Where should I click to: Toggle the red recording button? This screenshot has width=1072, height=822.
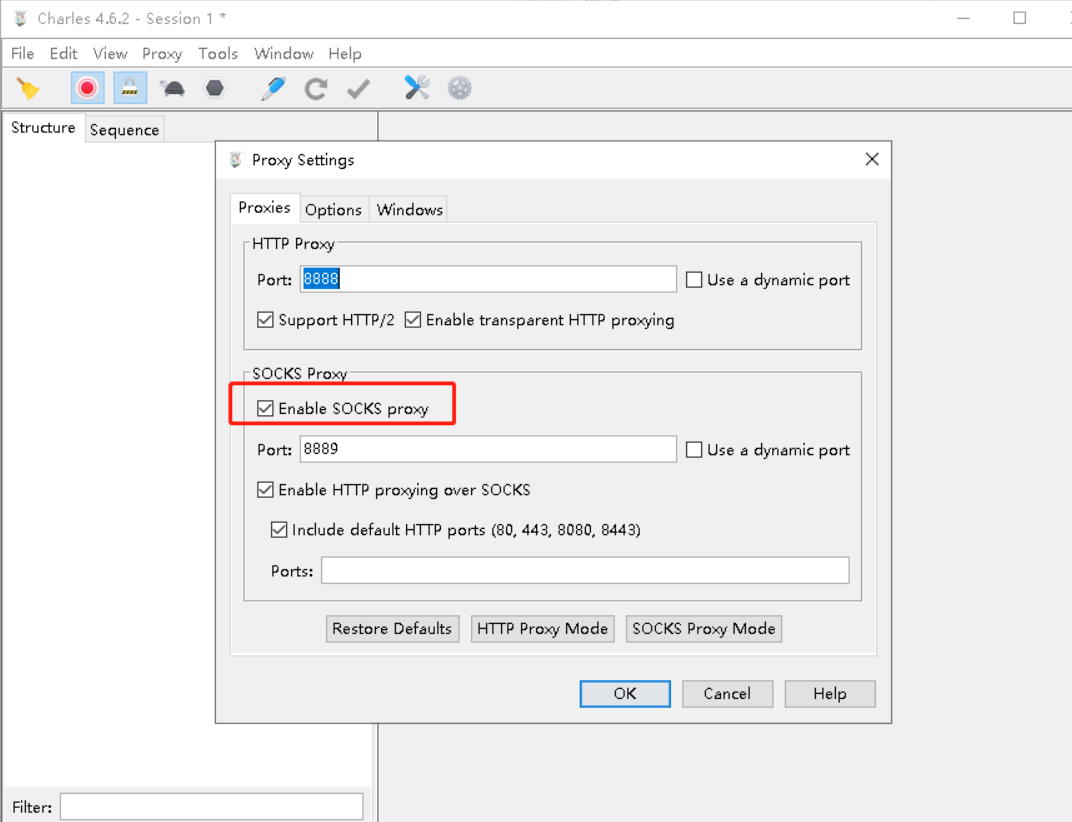(x=88, y=88)
